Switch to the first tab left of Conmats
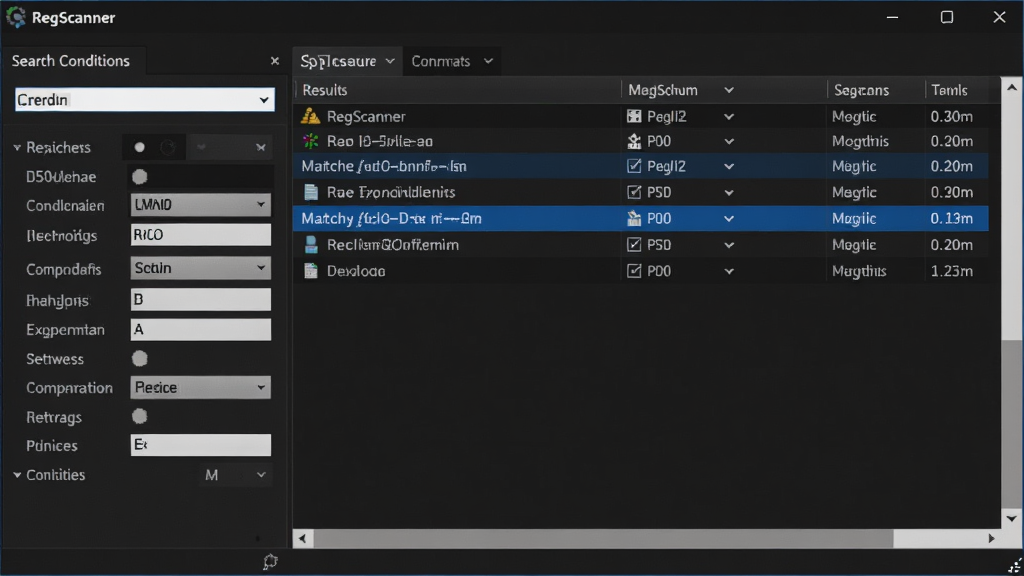The height and width of the screenshot is (576, 1024). (347, 61)
